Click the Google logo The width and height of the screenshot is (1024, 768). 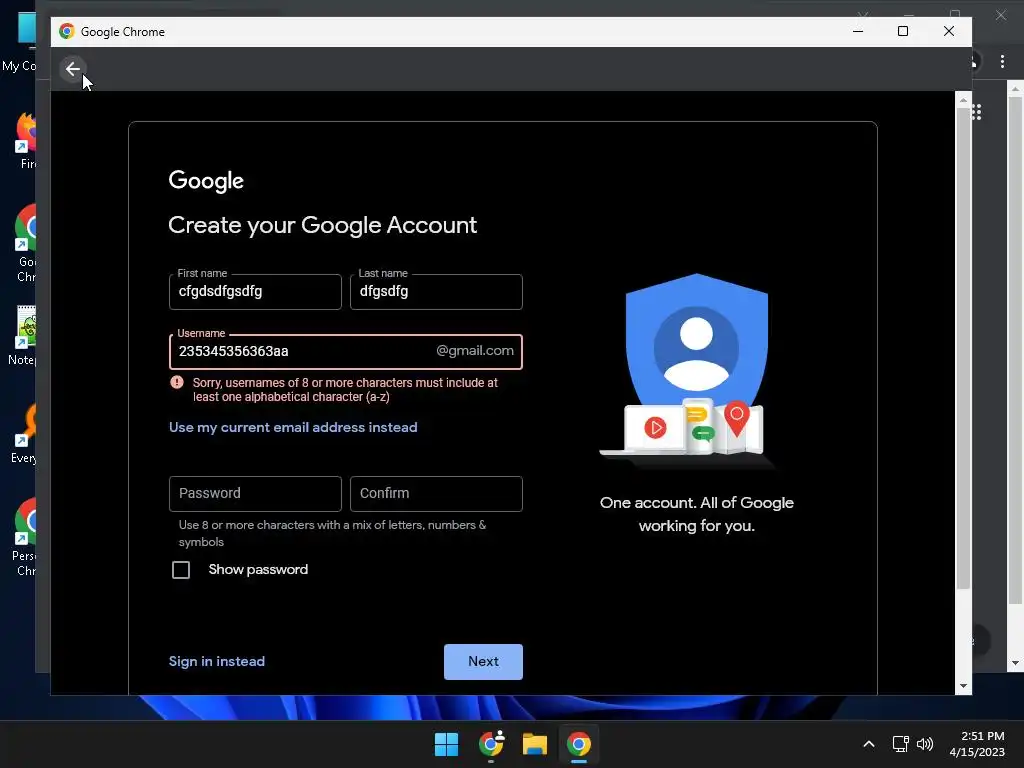coord(206,181)
